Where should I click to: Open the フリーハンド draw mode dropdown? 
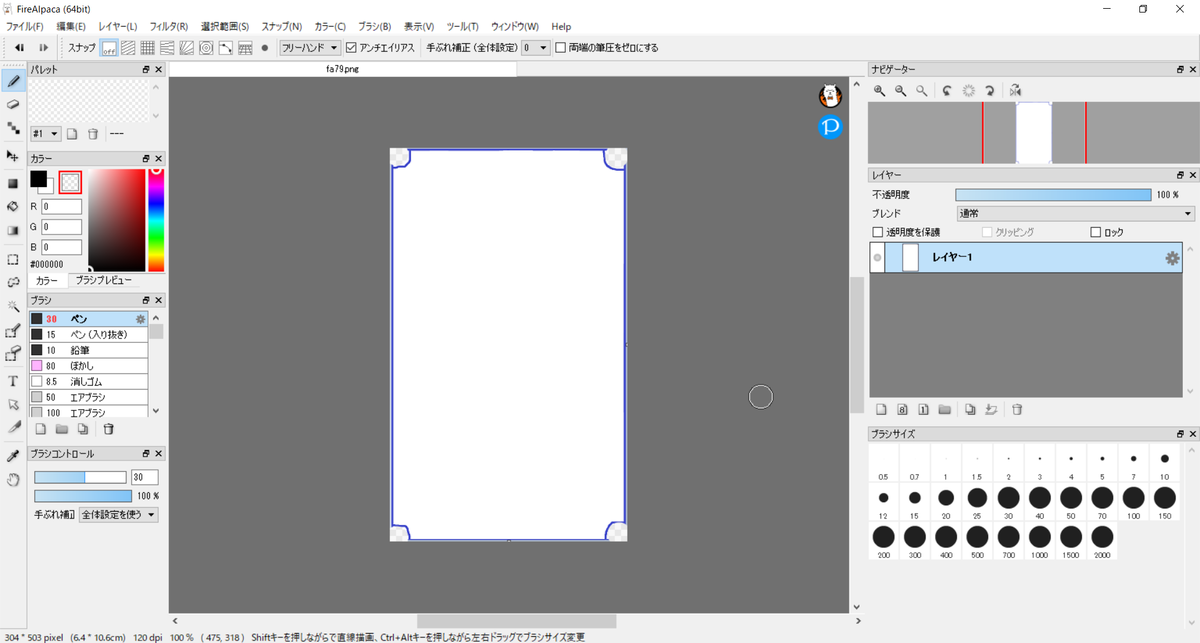310,47
